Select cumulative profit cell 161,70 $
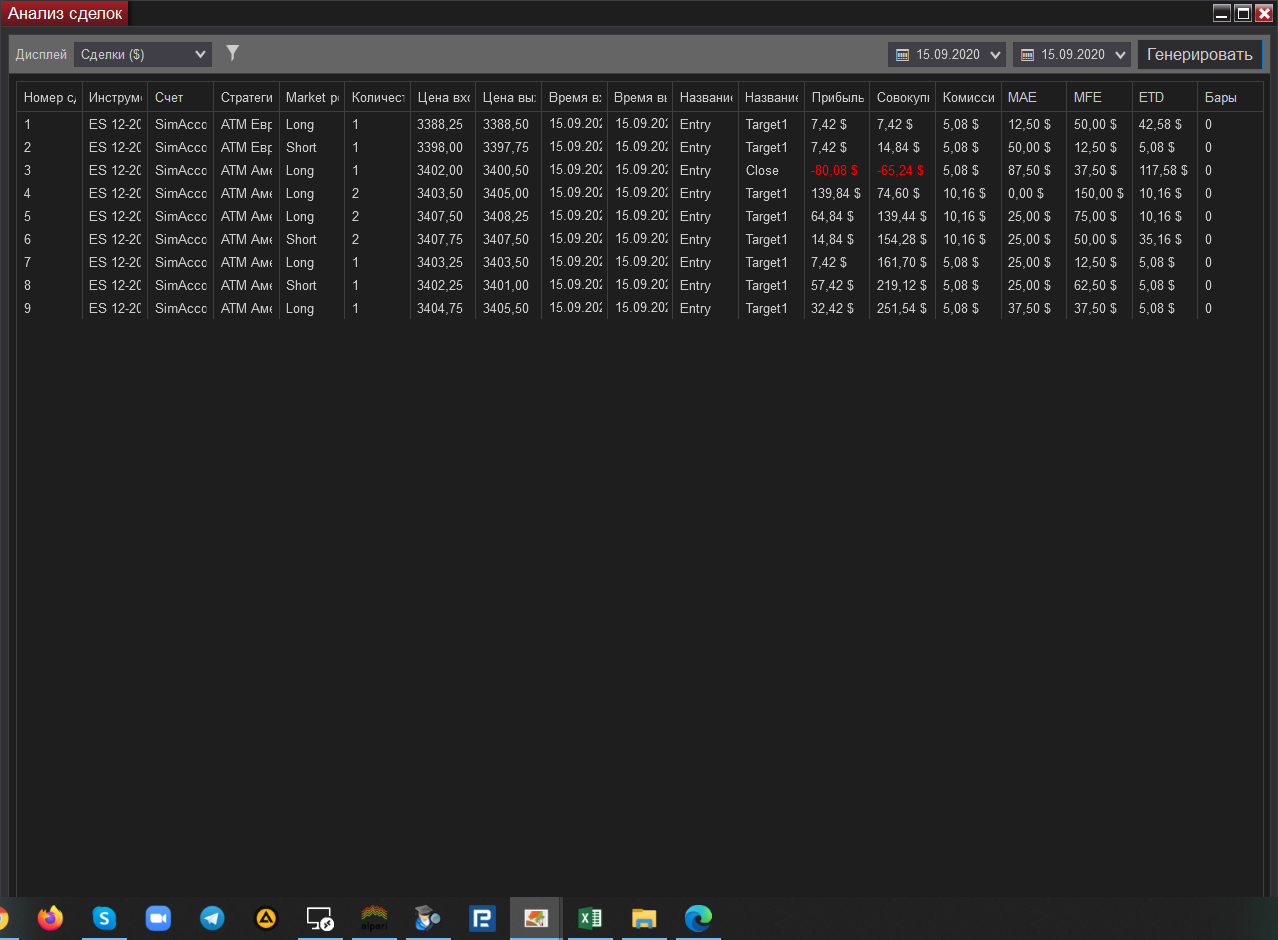This screenshot has height=940, width=1278. coord(903,262)
